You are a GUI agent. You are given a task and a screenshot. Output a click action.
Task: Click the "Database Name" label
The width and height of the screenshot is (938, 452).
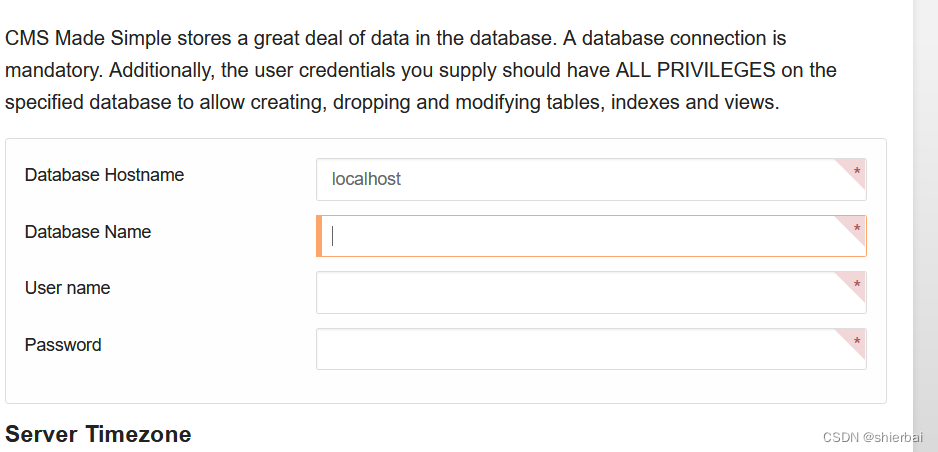pyautogui.click(x=88, y=232)
